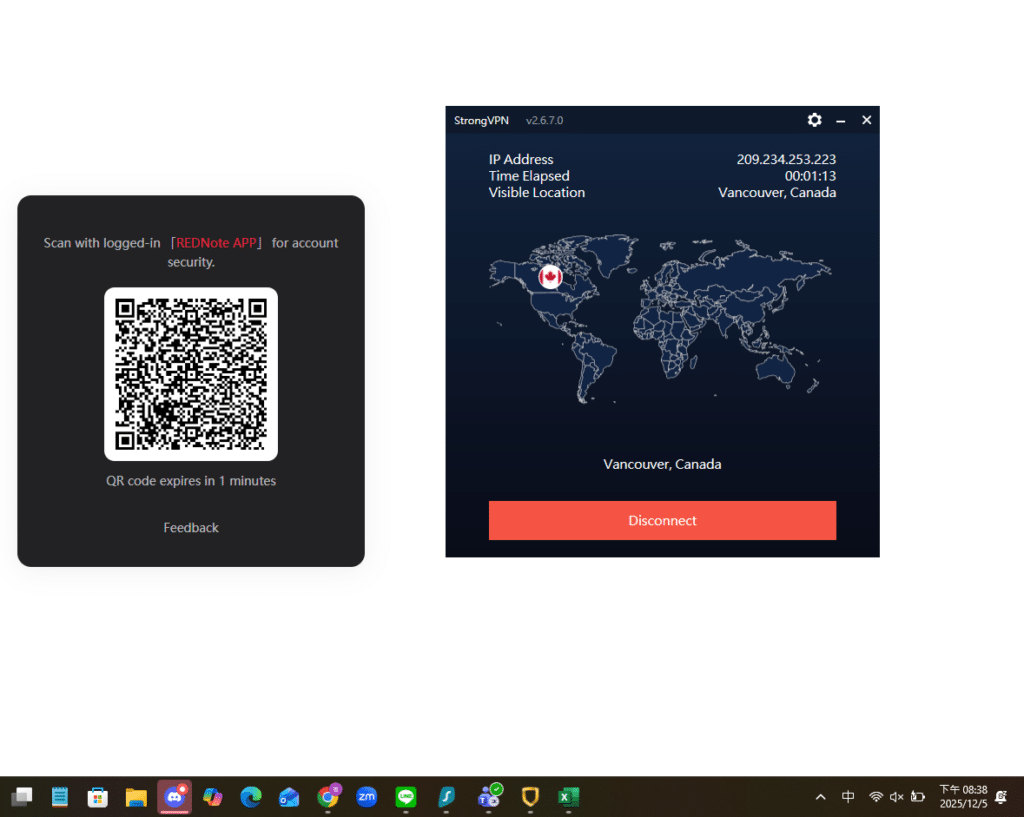Open Microsoft Teams taskbar icon
The width and height of the screenshot is (1024, 817).
[488, 797]
